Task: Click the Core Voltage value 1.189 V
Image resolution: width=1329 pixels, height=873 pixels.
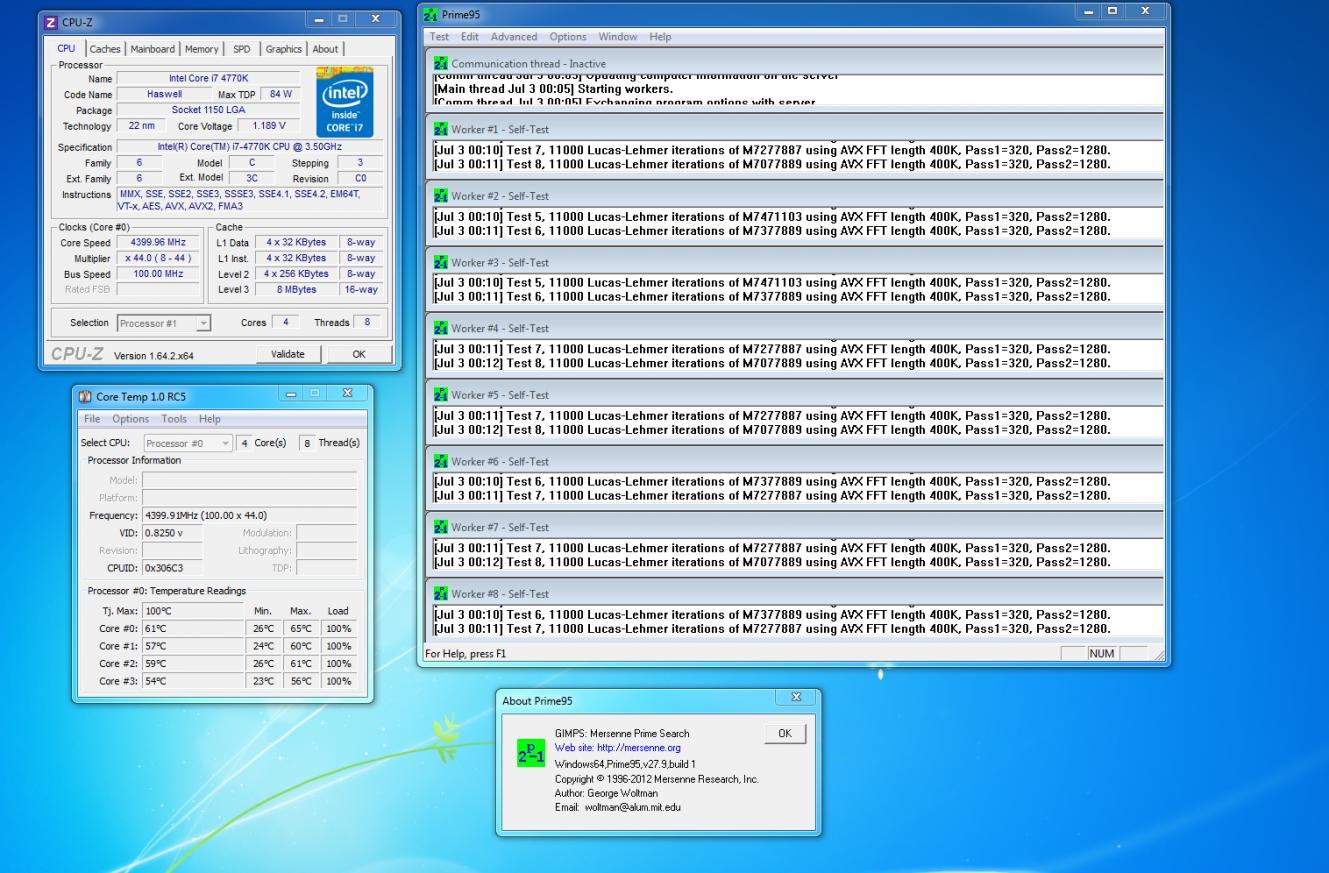Action: tap(268, 126)
